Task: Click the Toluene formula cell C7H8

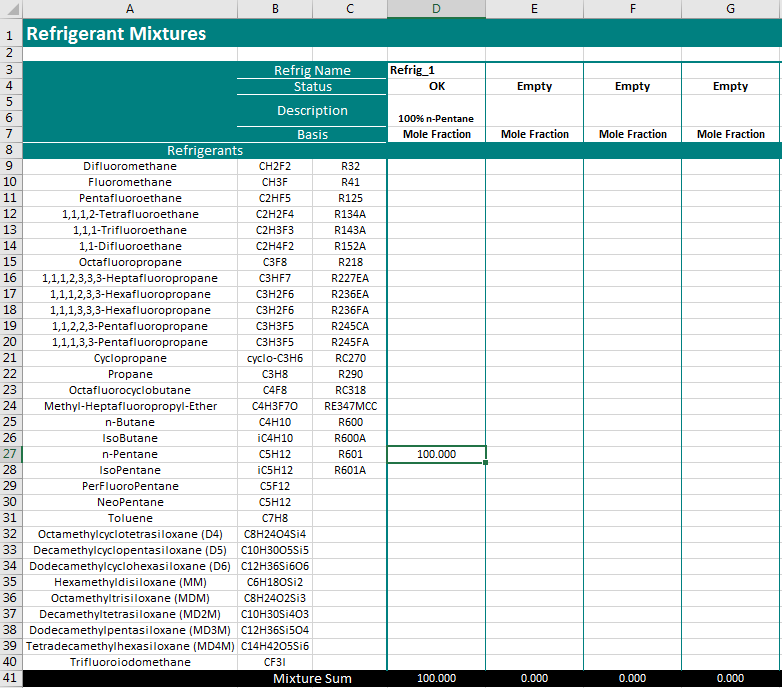Action: pyautogui.click(x=275, y=518)
